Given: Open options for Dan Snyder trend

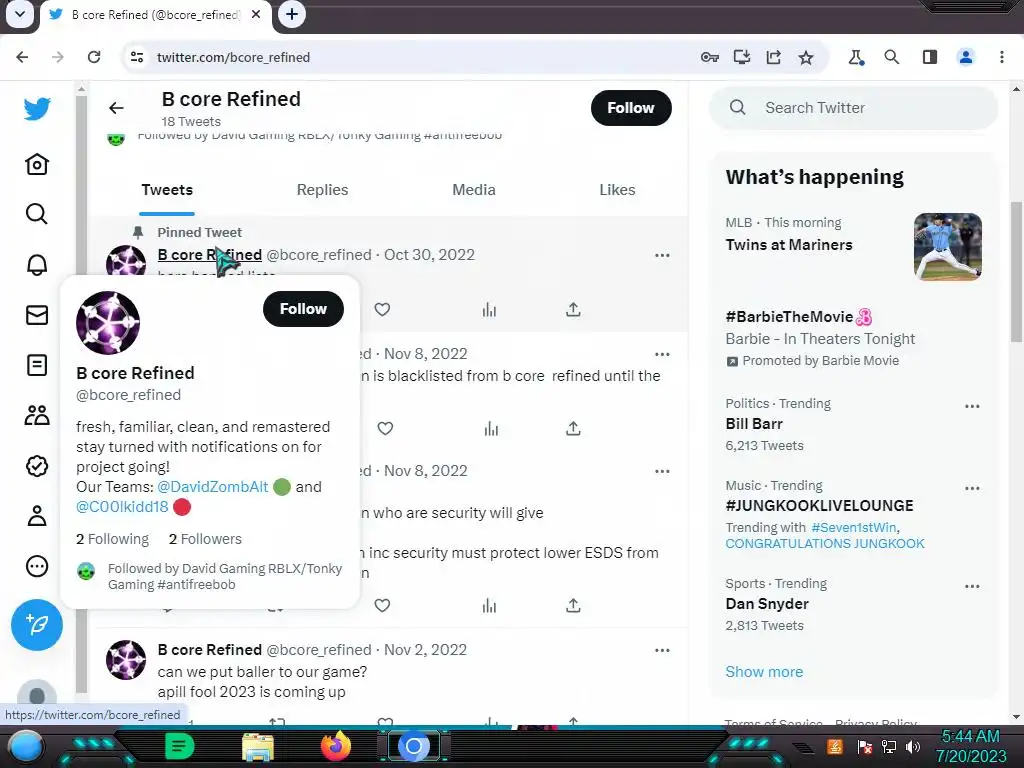Looking at the screenshot, I should point(972,586).
